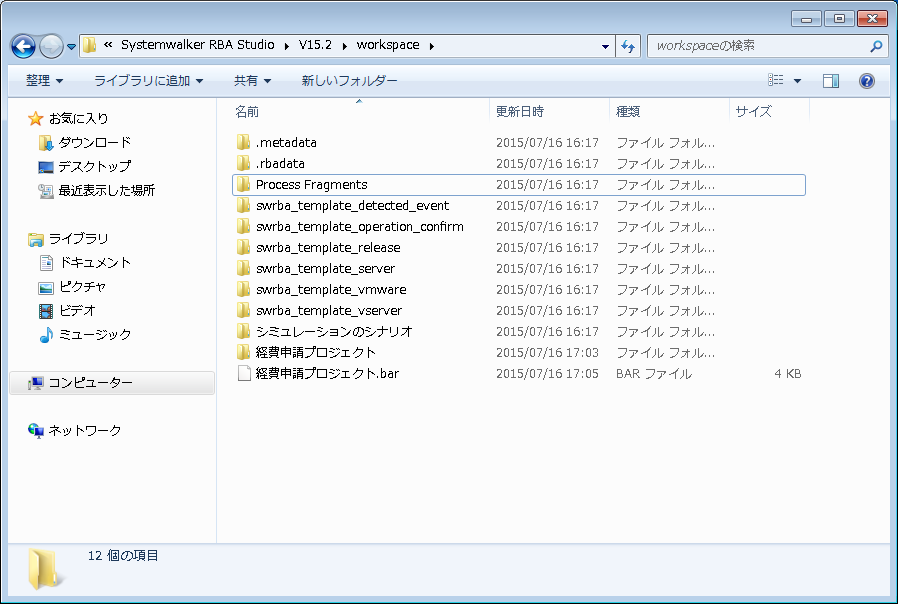Expand the view options dropdown arrow

(797, 81)
